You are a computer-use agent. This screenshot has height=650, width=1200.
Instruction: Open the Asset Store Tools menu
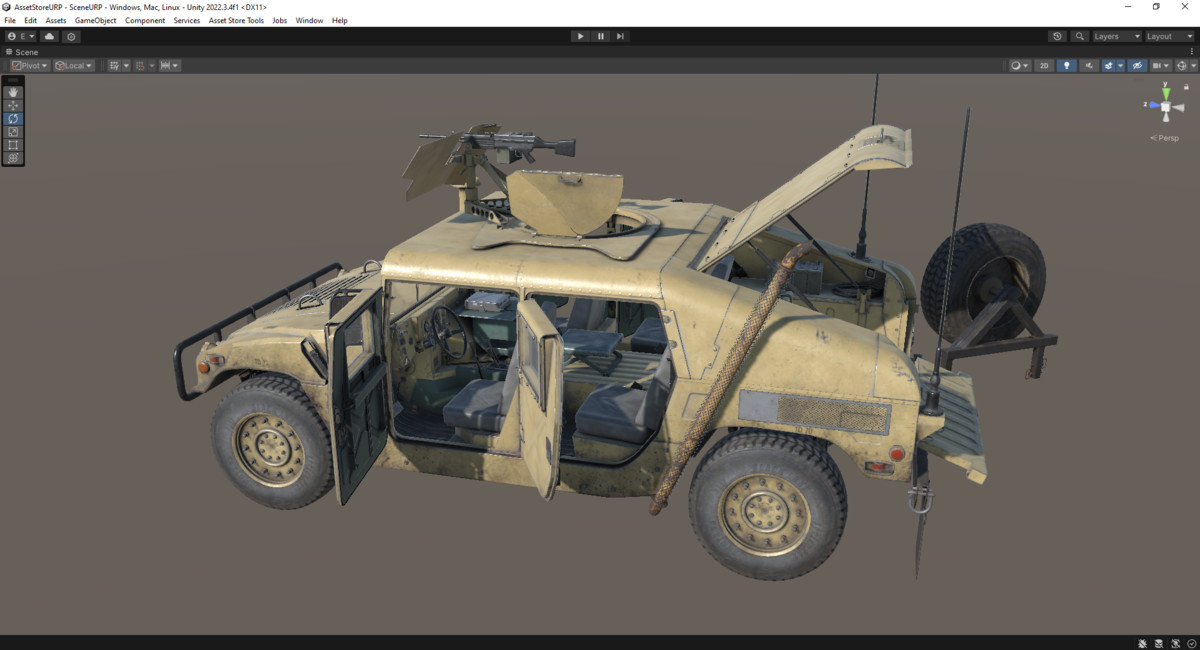pos(236,20)
